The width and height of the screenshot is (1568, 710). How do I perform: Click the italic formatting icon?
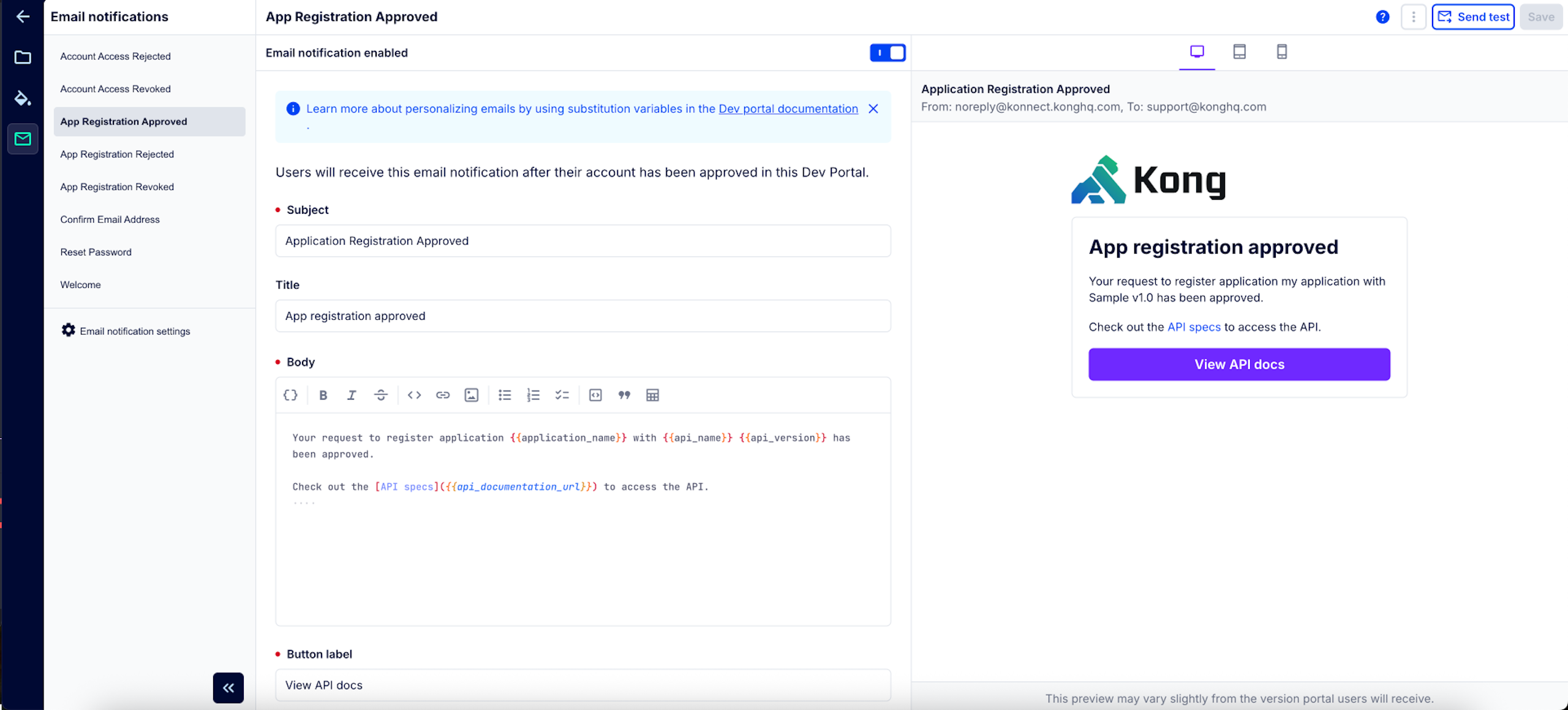(352, 395)
